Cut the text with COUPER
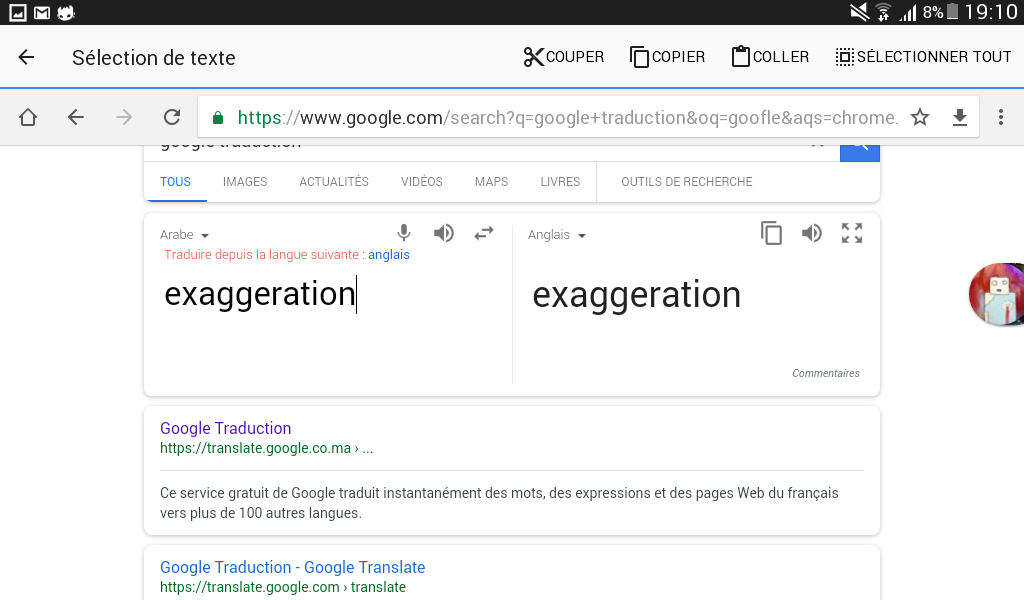This screenshot has width=1024, height=600. click(564, 57)
